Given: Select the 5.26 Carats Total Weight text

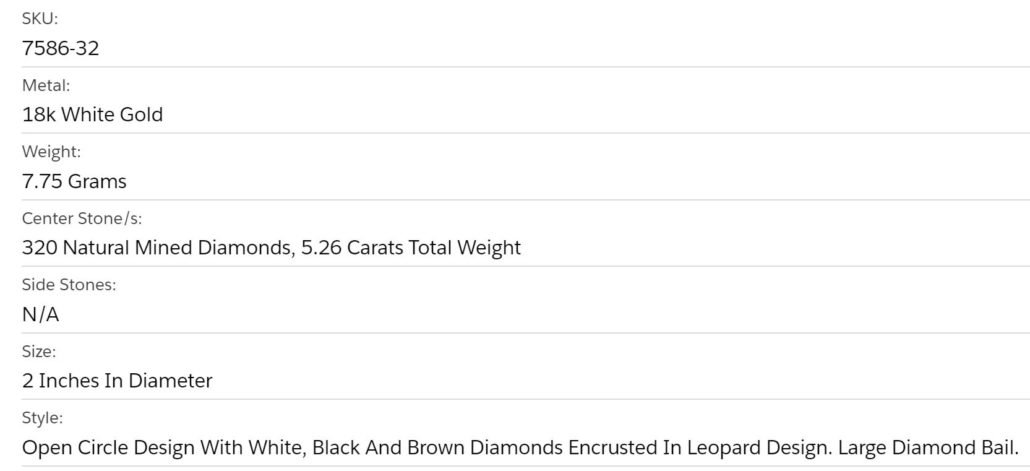Looking at the screenshot, I should tap(411, 248).
